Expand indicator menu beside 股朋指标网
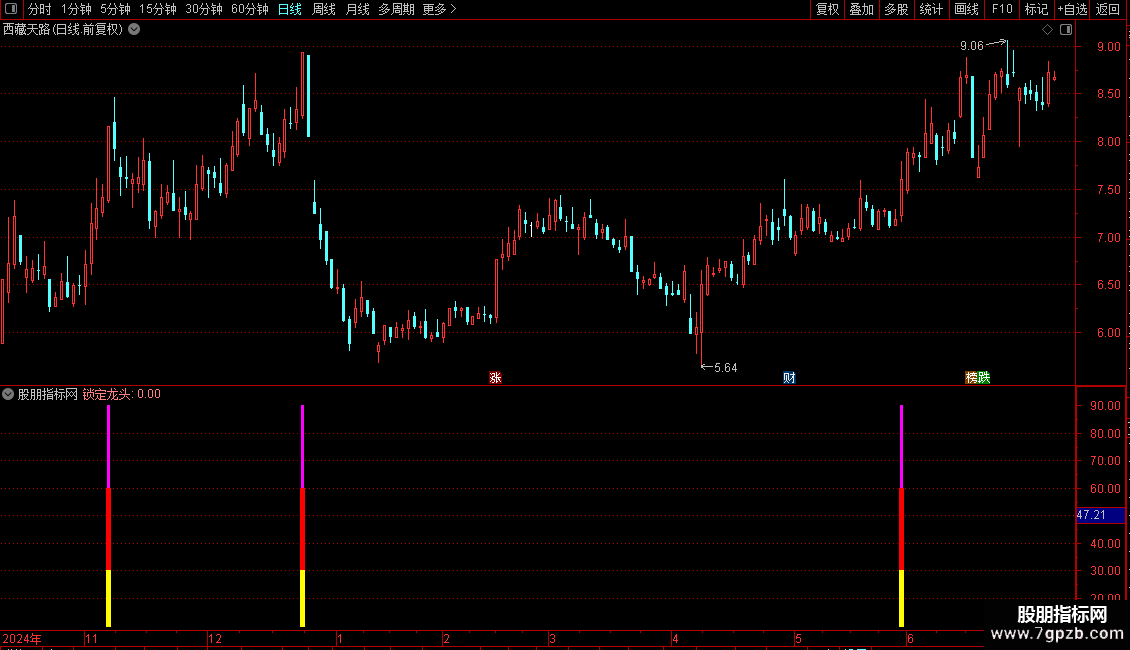1130x650 pixels. pos(8,394)
